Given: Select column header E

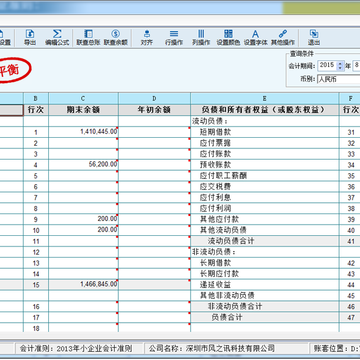Looking at the screenshot, I should click(265, 99).
